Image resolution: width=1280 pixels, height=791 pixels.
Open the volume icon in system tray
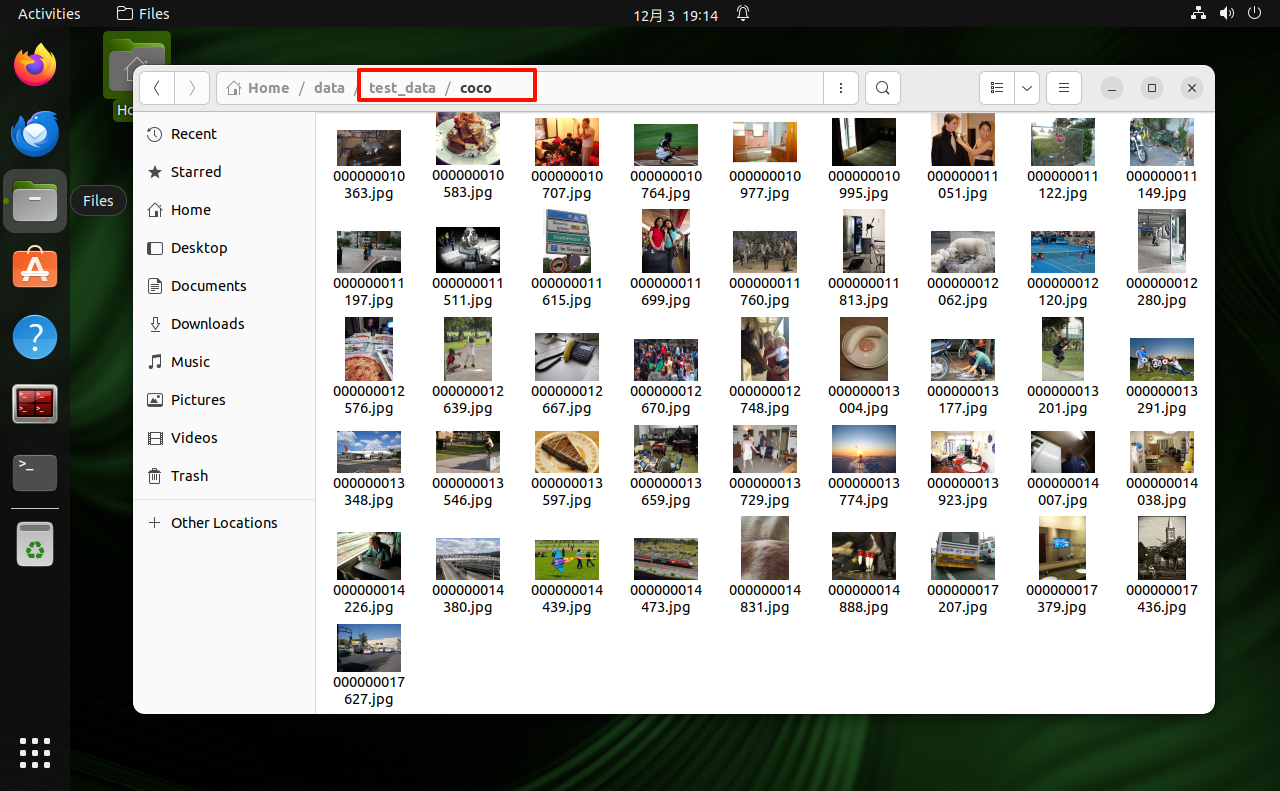click(1227, 14)
